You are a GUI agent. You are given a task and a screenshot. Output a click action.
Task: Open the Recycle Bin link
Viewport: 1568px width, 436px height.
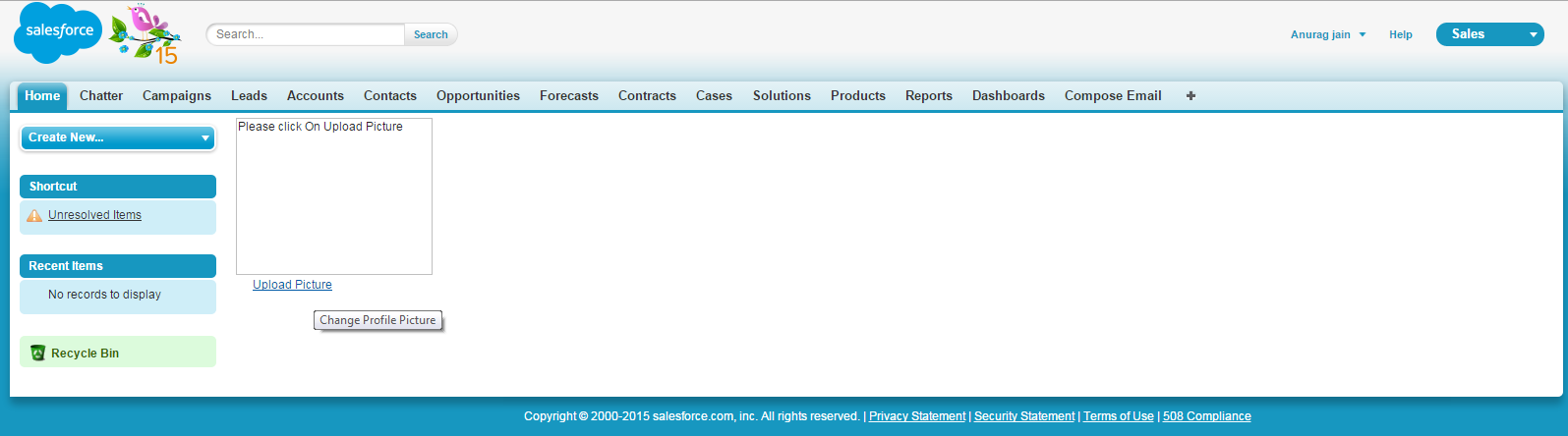[85, 354]
